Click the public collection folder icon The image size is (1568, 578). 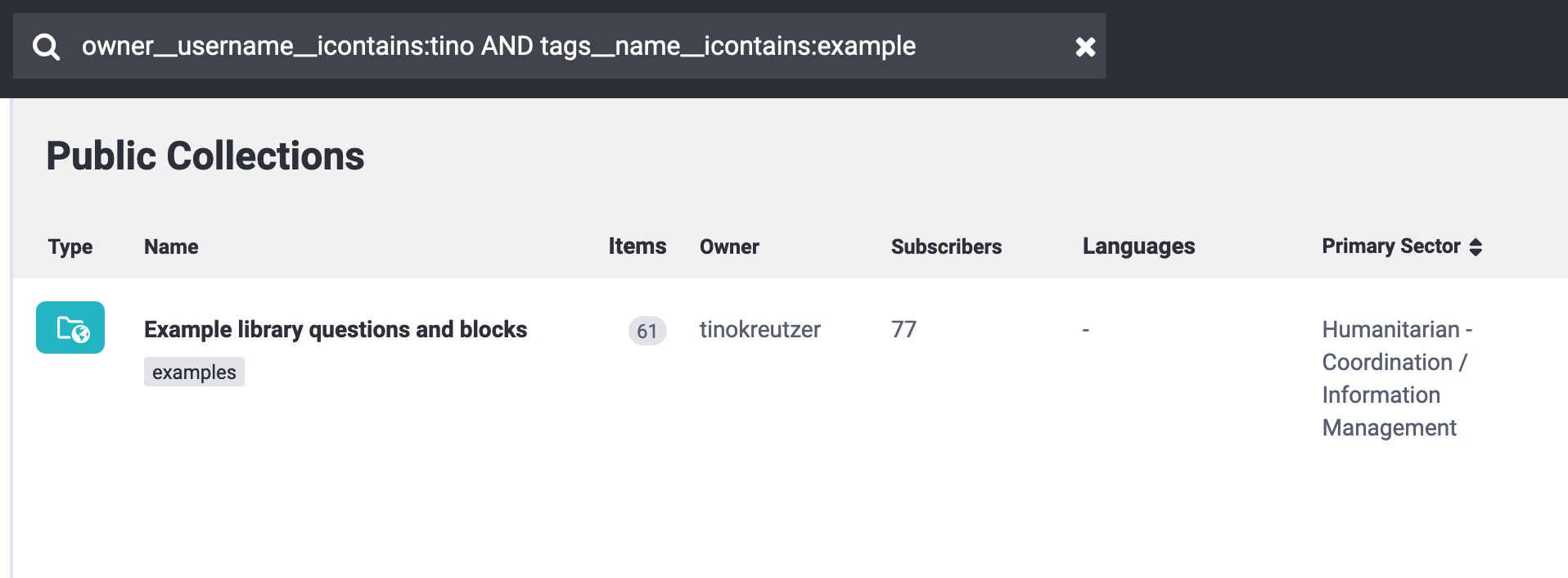coord(70,327)
